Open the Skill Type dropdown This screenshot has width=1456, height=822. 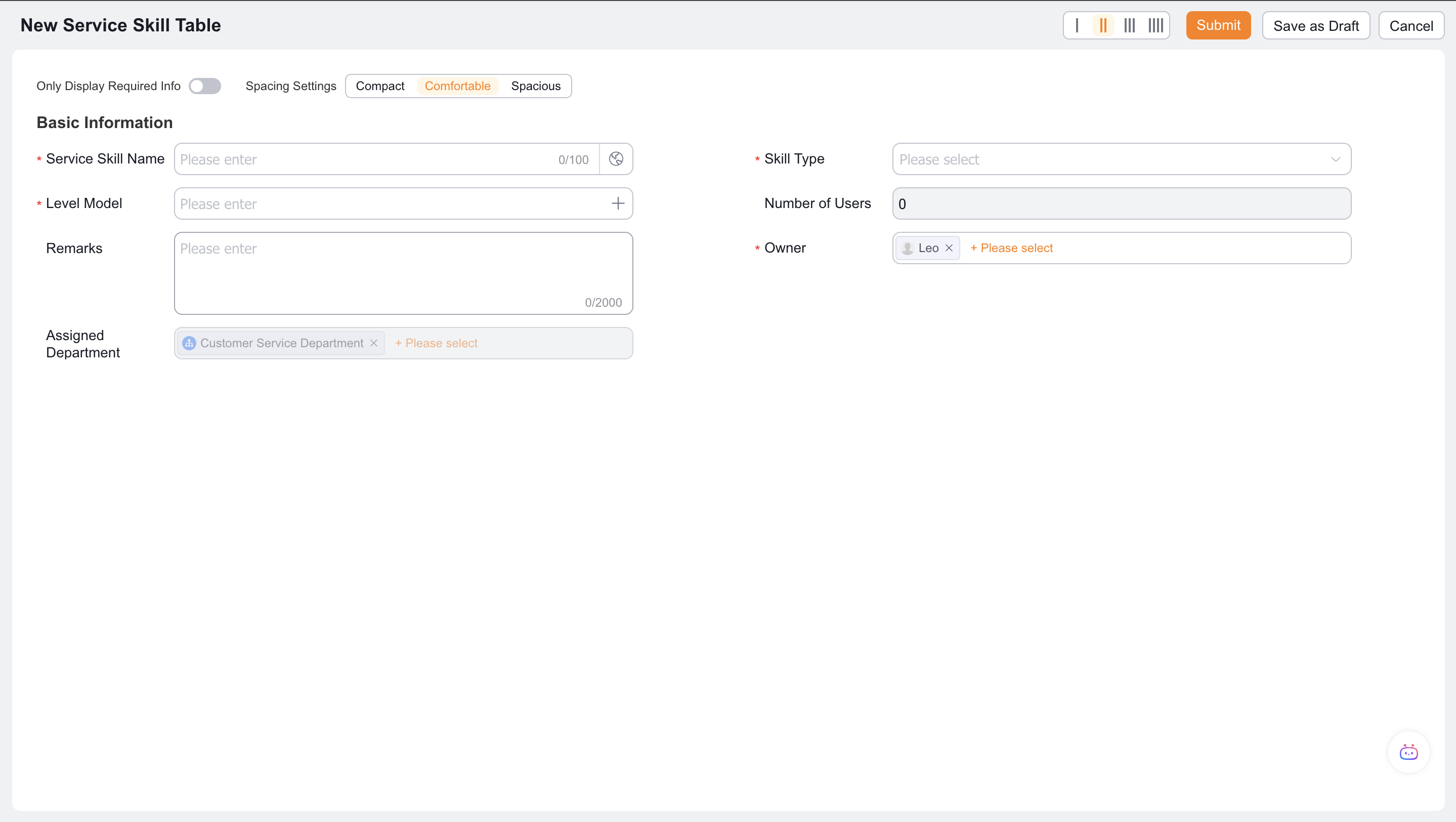pyautogui.click(x=1122, y=159)
